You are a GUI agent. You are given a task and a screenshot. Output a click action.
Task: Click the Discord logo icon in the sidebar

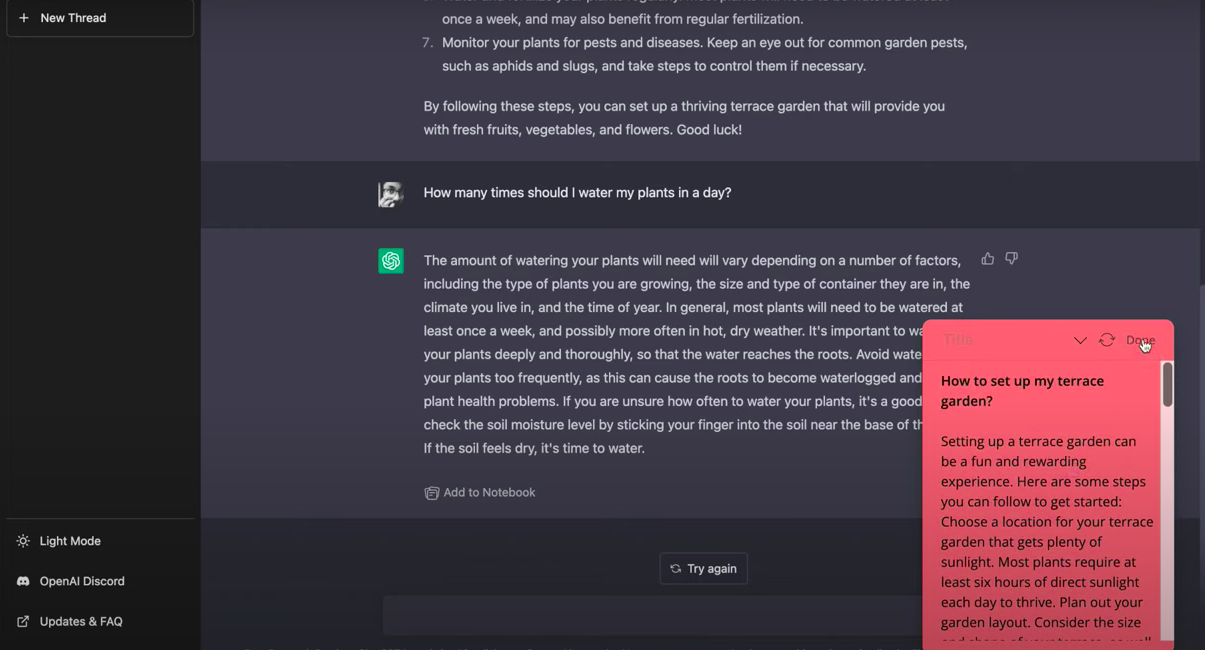pos(23,581)
